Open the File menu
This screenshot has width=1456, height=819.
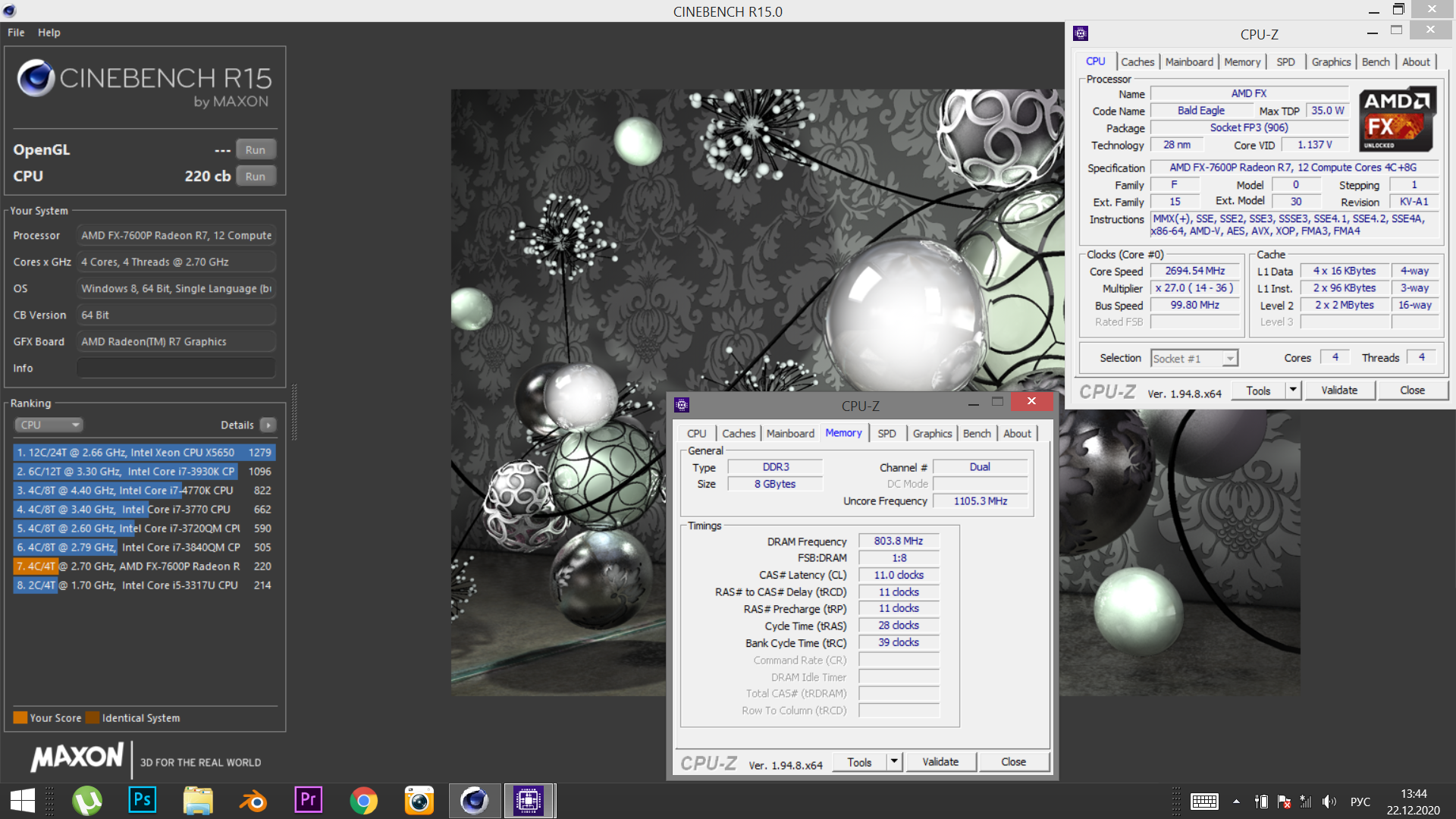(16, 33)
